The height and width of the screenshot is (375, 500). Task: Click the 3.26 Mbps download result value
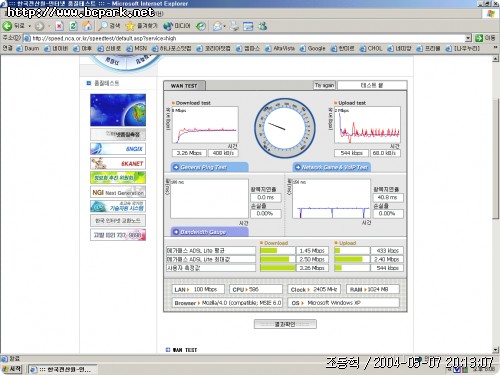coord(189,153)
